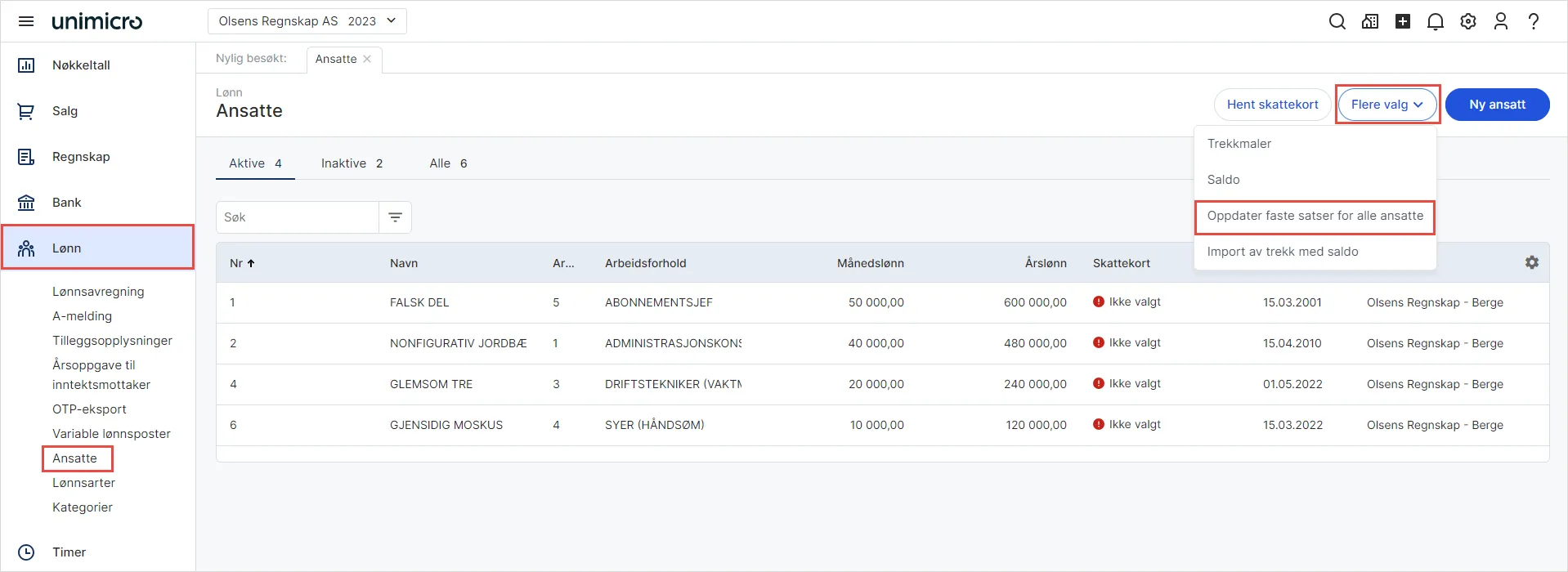Image resolution: width=1568 pixels, height=572 pixels.
Task: Open Tilleggsopplysninger in sidebar
Action: coord(112,341)
